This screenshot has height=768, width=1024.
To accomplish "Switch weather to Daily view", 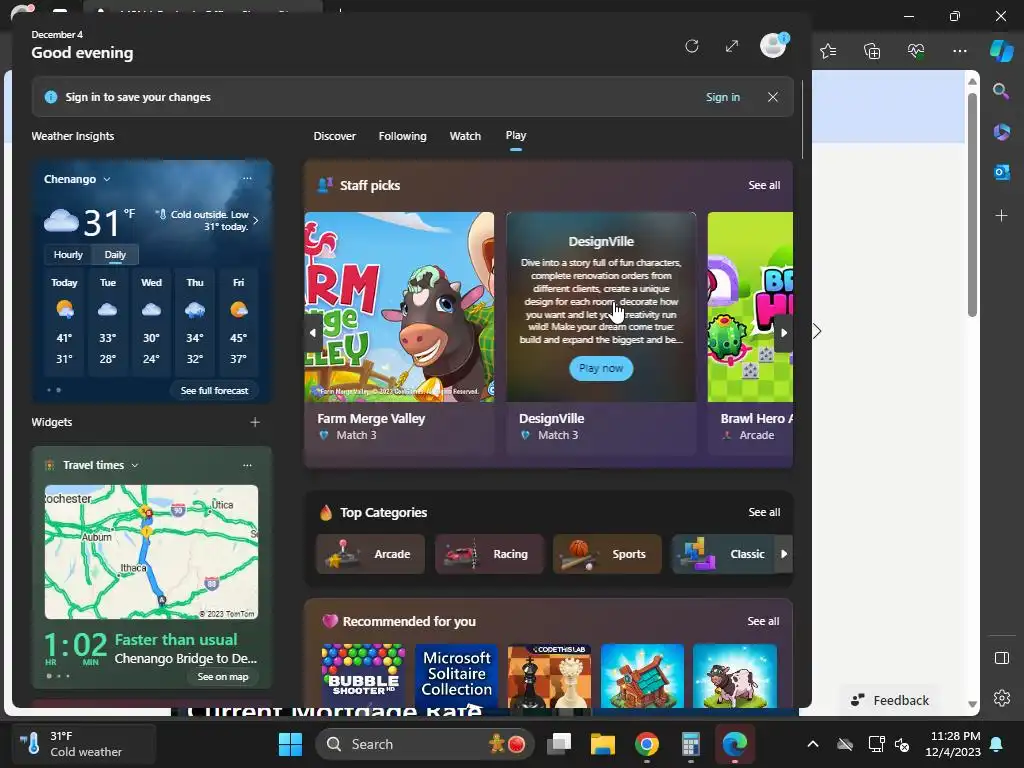I will (x=115, y=255).
